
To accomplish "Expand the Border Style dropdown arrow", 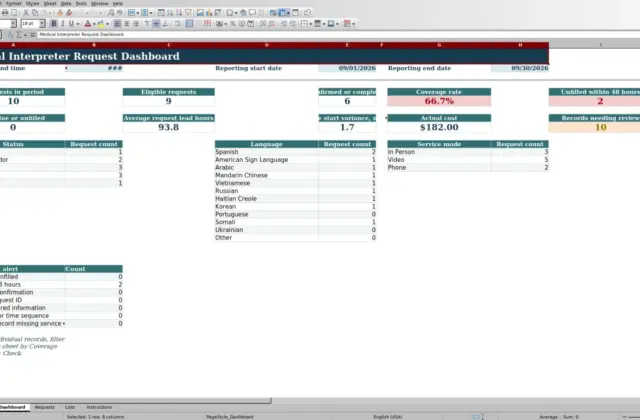I will 324,24.
